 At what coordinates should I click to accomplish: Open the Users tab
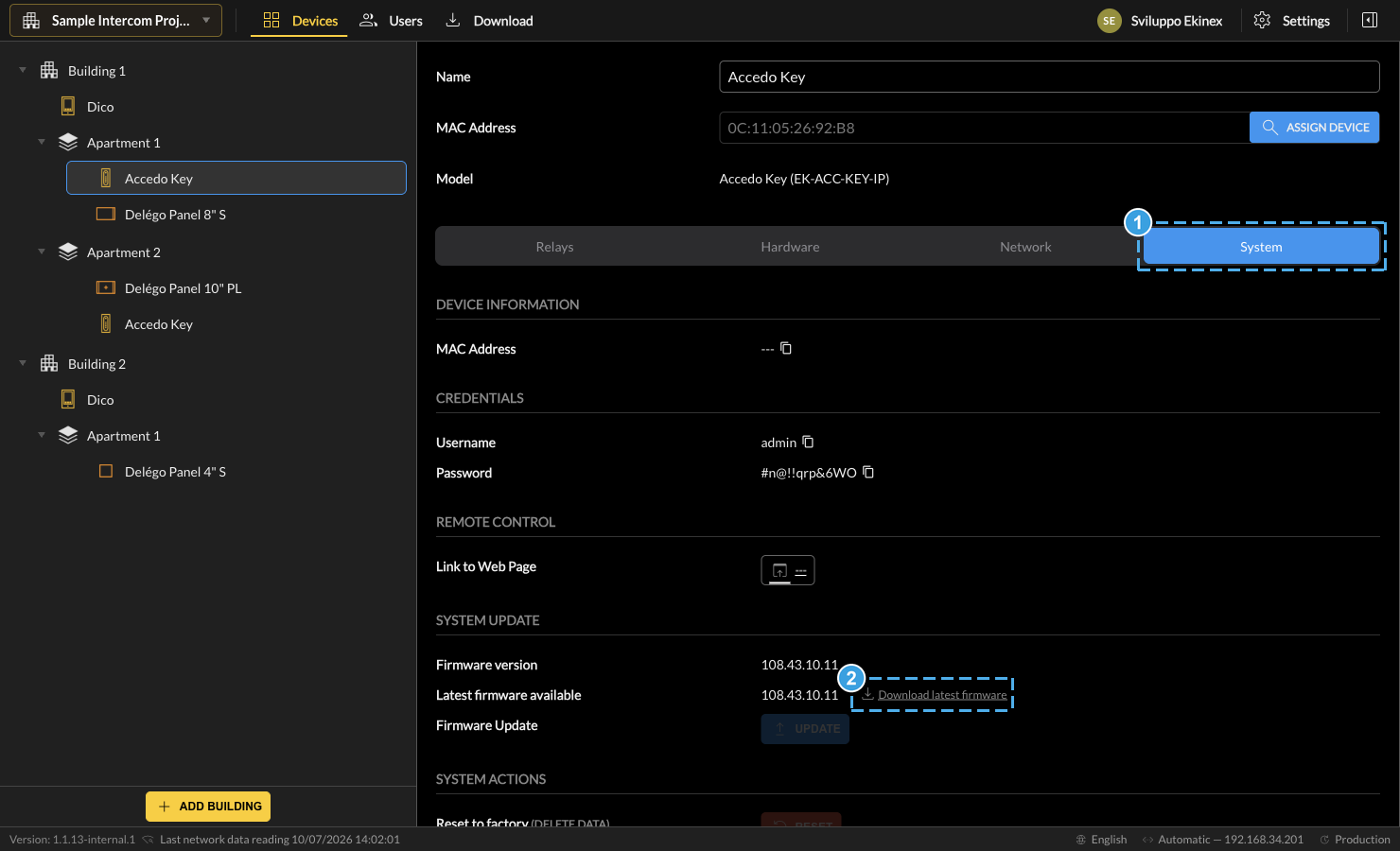(391, 21)
